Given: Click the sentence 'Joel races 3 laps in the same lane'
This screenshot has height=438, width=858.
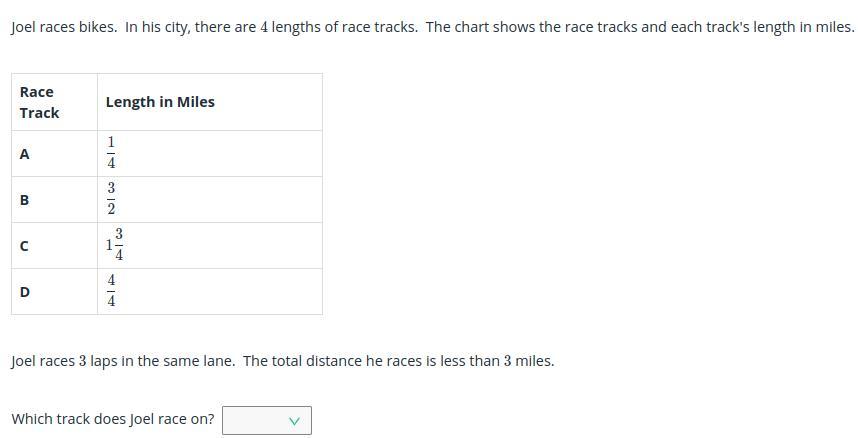Looking at the screenshot, I should pyautogui.click(x=123, y=361).
